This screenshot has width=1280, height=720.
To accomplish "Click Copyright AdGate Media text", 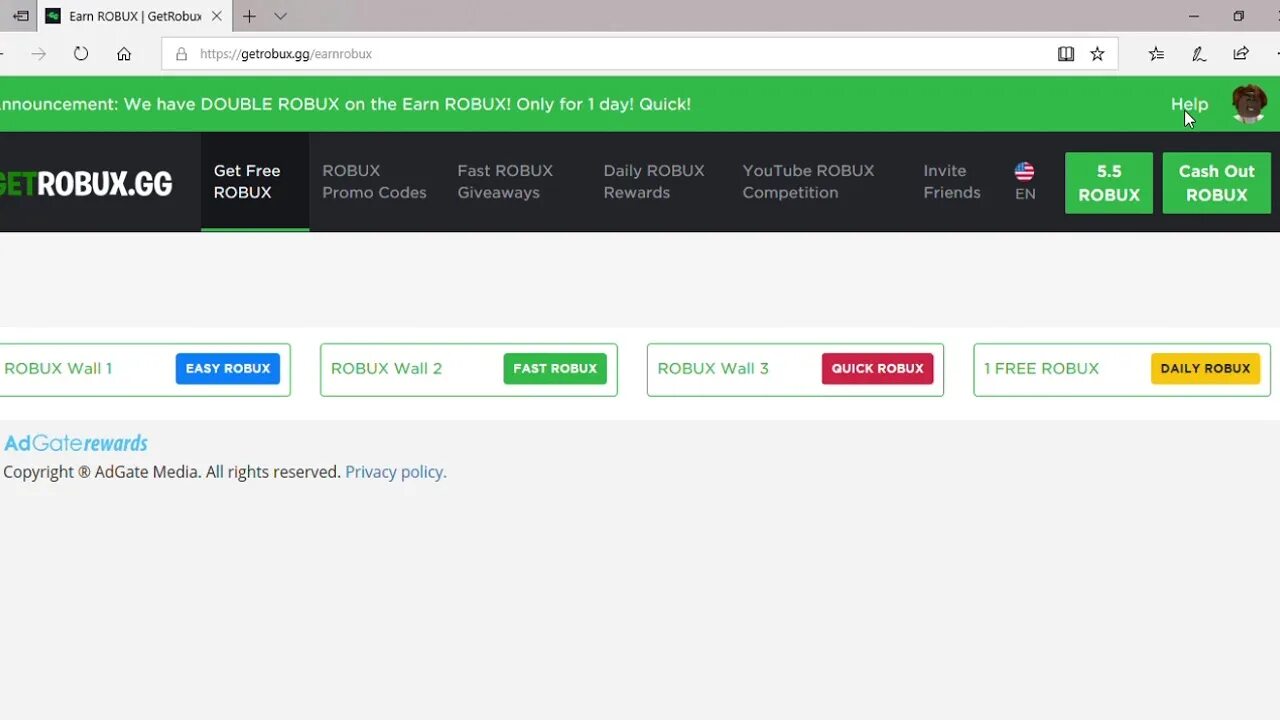I will point(172,472).
